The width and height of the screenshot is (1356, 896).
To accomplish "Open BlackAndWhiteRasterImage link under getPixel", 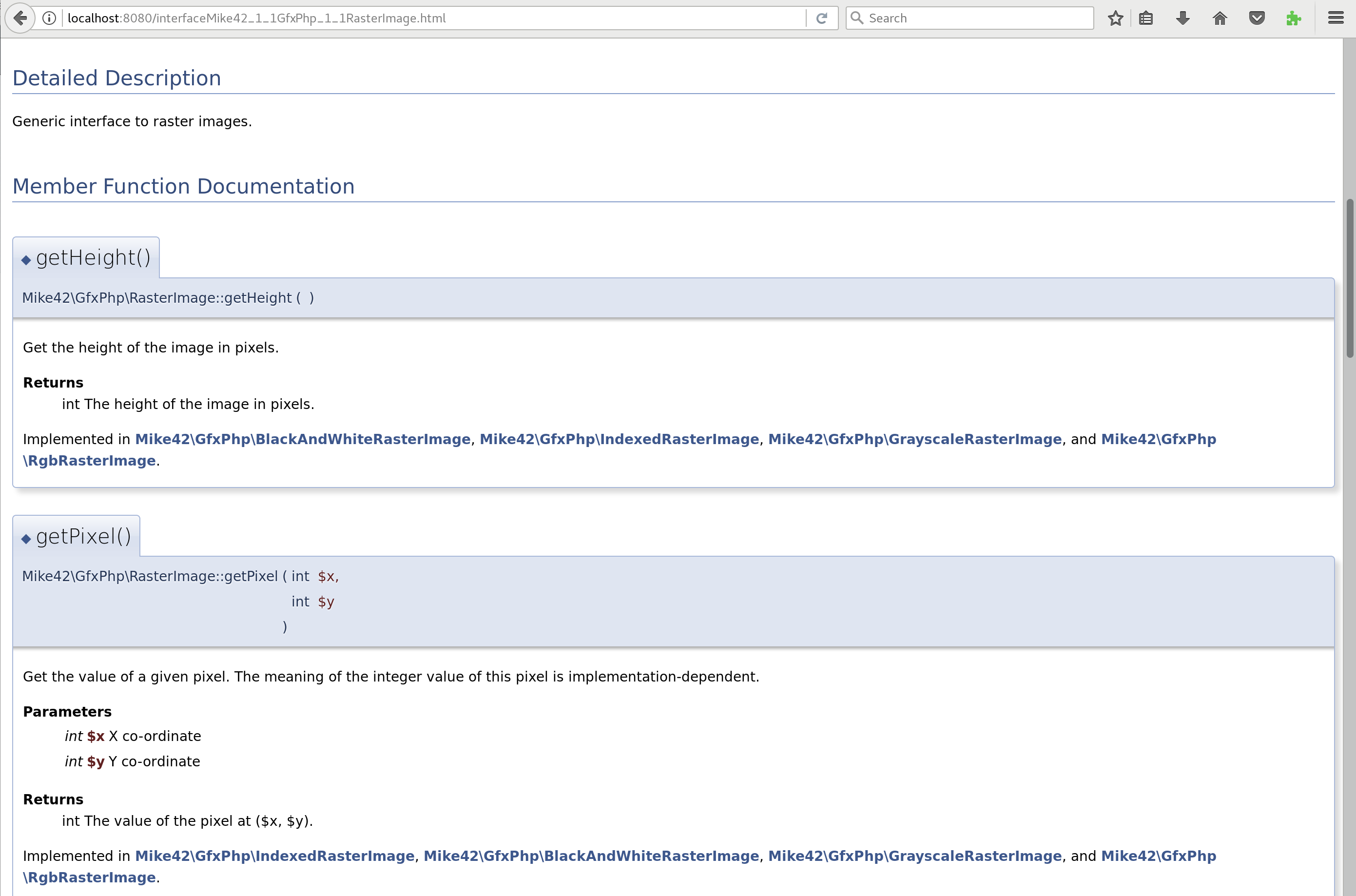I will tap(591, 856).
